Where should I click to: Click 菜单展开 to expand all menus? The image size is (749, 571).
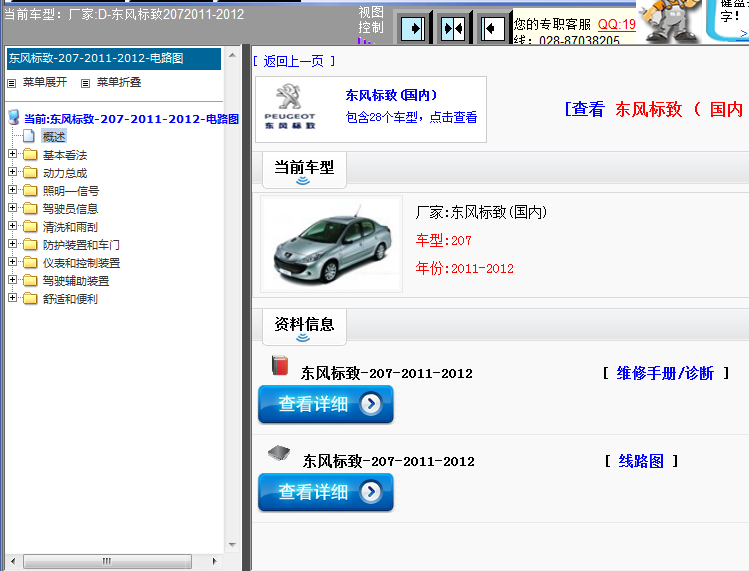tap(45, 82)
